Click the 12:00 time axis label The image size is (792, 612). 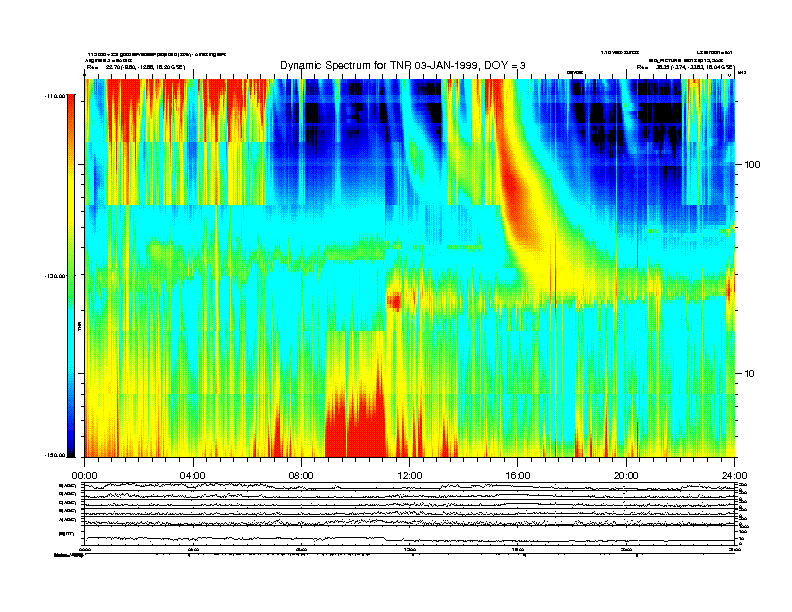(410, 476)
